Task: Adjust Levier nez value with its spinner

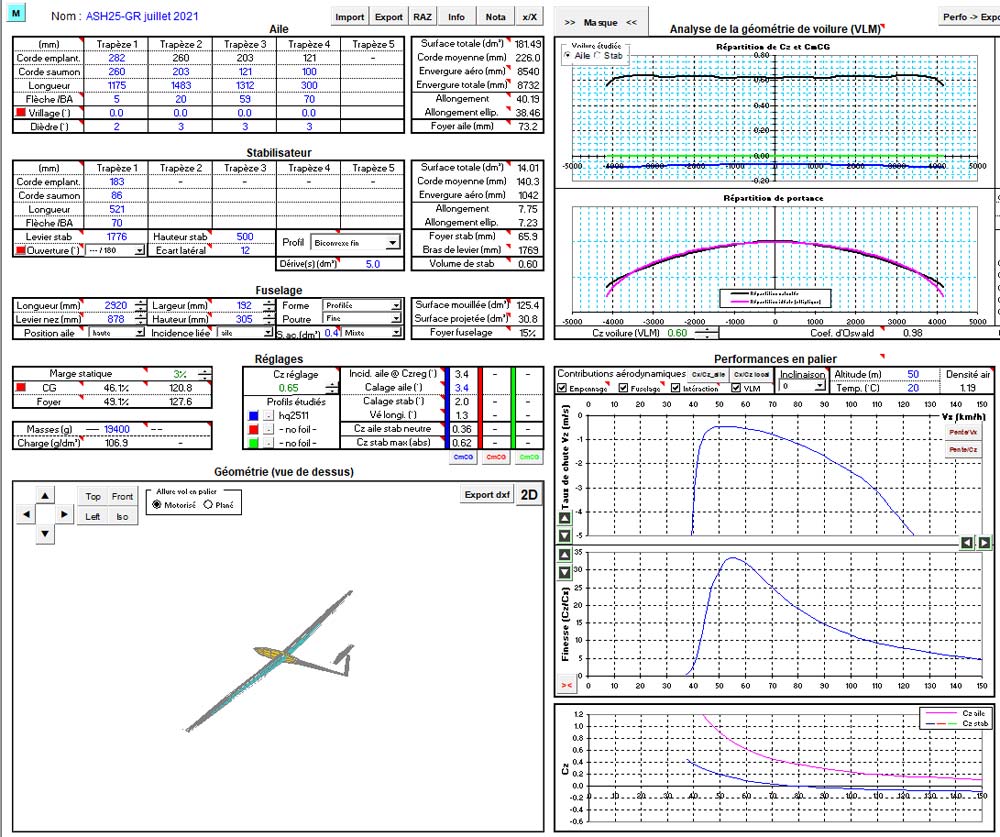Action: pos(140,319)
